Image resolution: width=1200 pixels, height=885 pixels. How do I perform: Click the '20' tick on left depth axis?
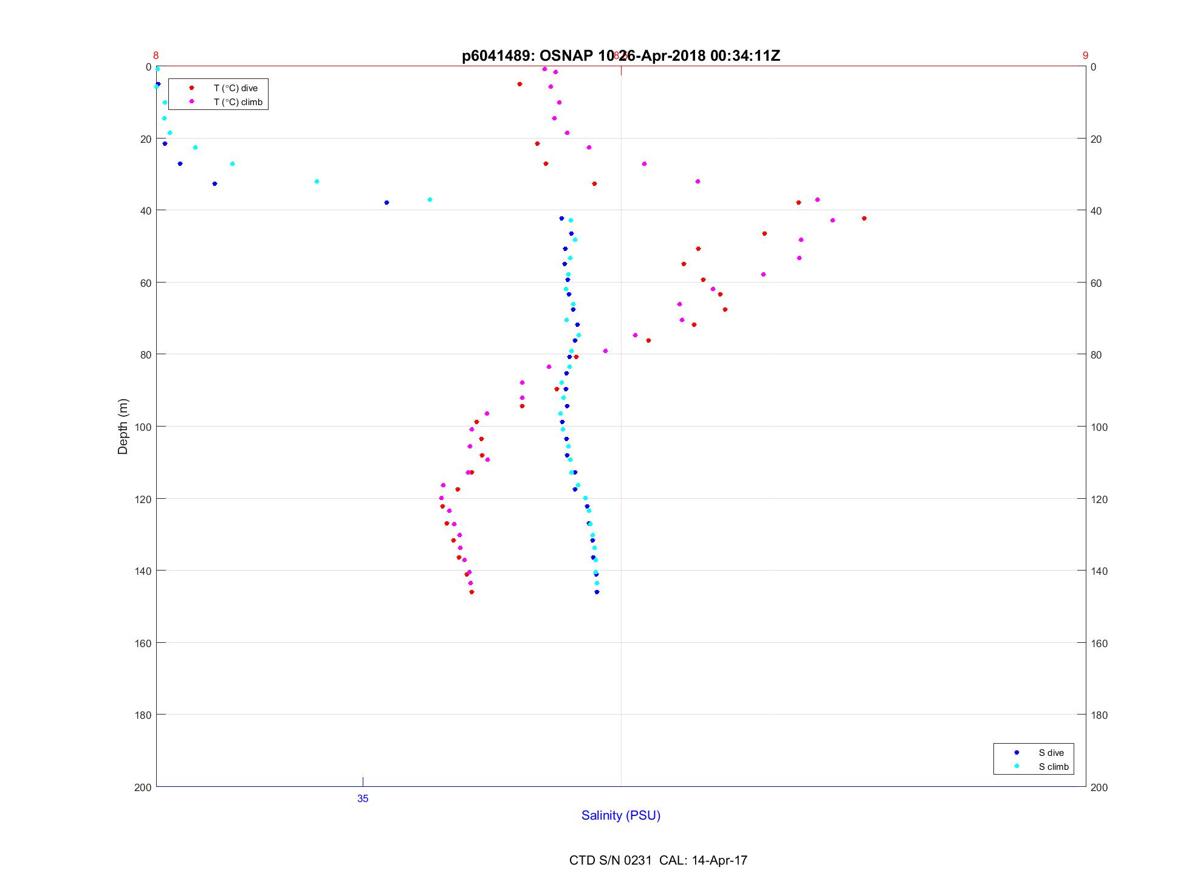pos(145,139)
